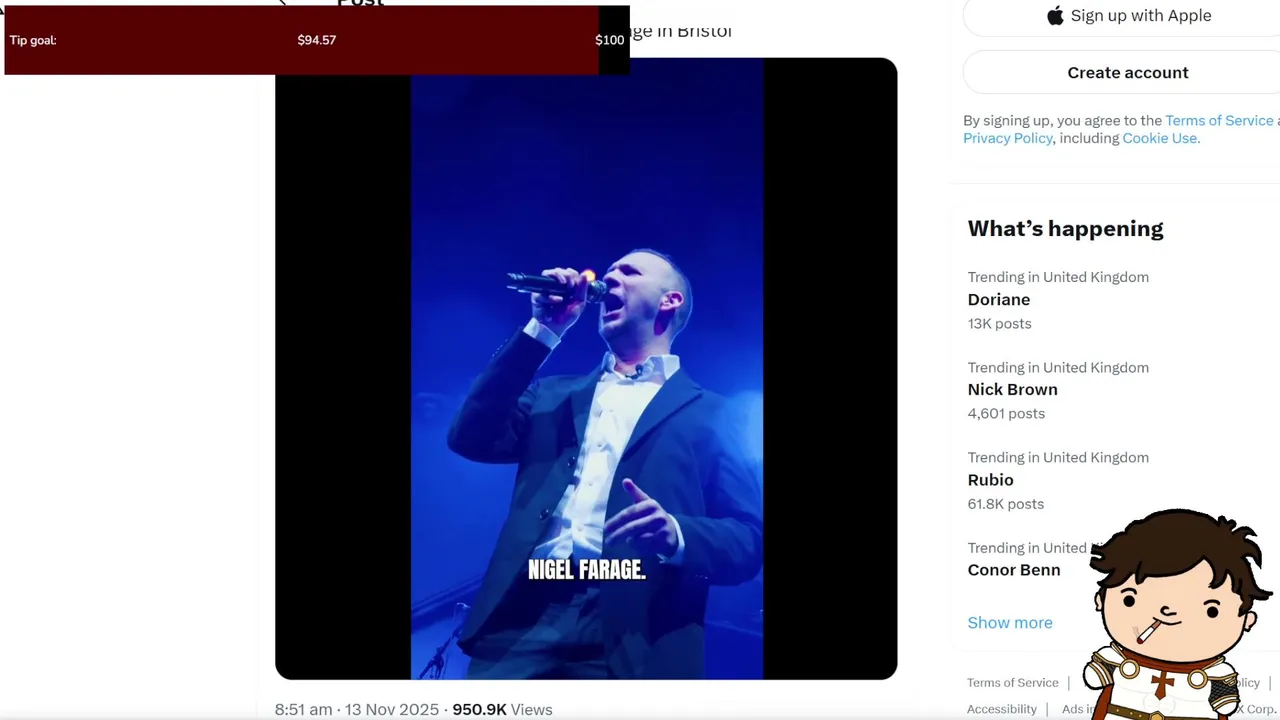Viewport: 1280px width, 720px height.
Task: Open the Privacy Policy link
Action: click(1007, 138)
